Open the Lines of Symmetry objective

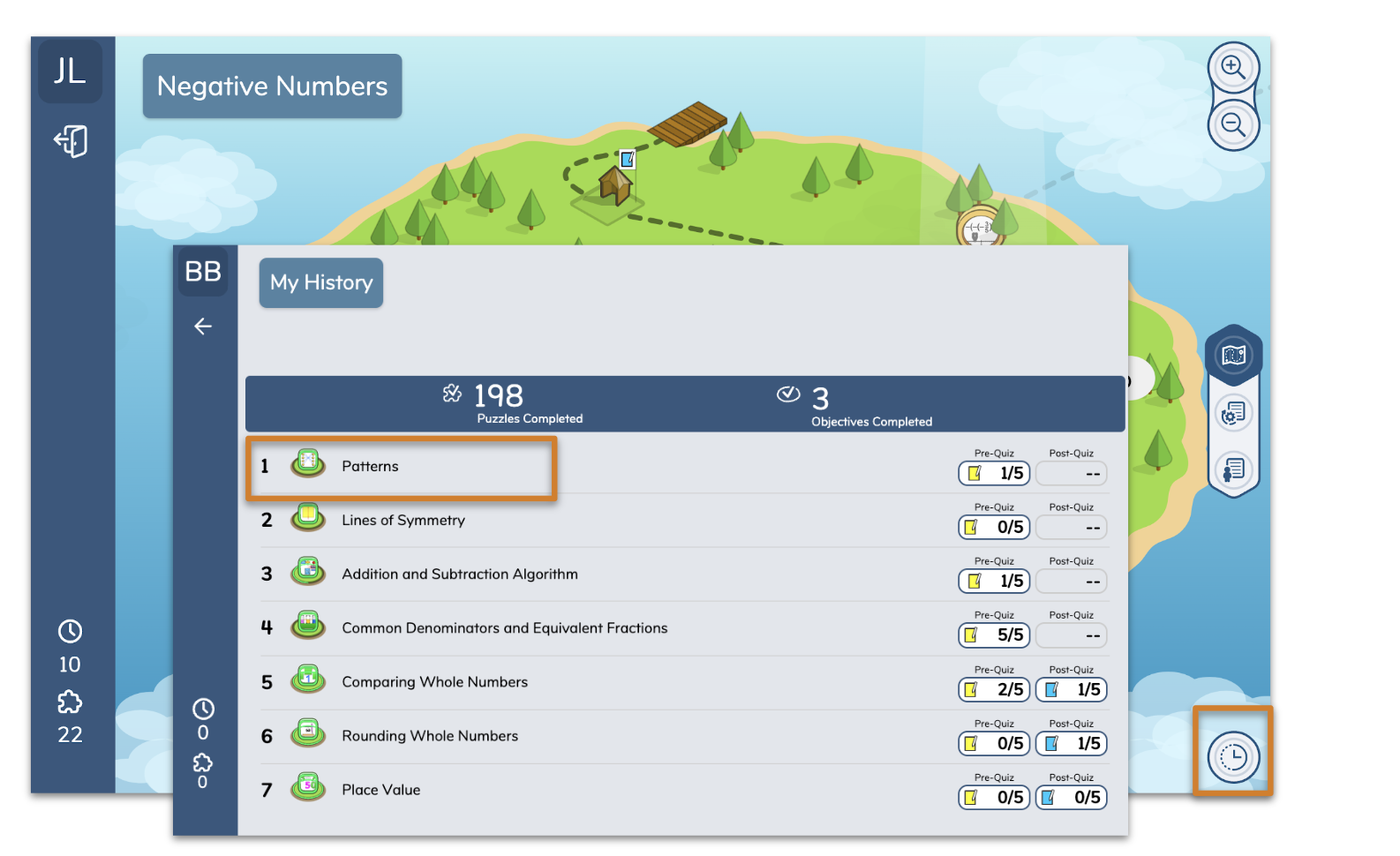[x=403, y=521]
